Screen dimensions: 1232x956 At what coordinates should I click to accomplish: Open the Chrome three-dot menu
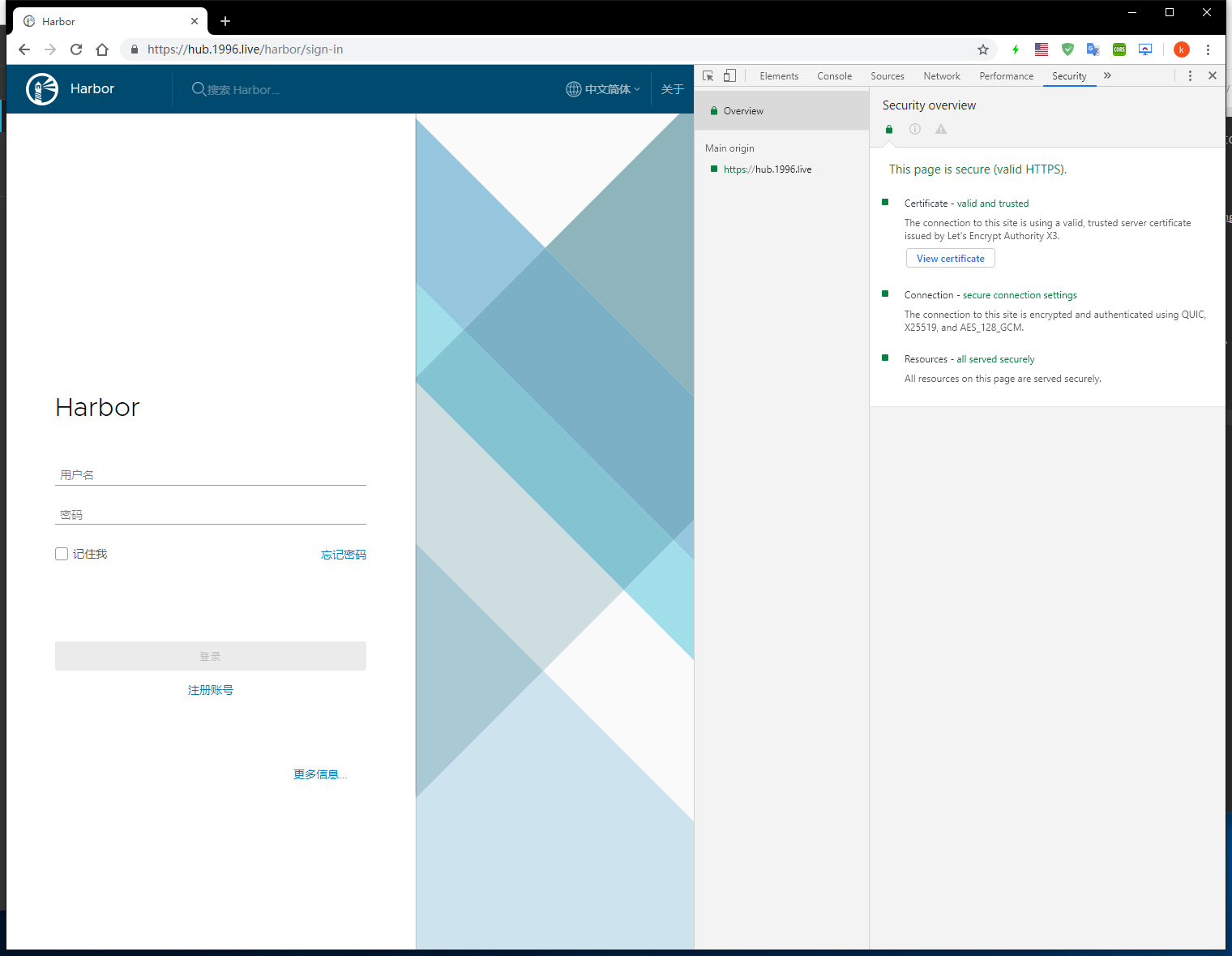1208,49
